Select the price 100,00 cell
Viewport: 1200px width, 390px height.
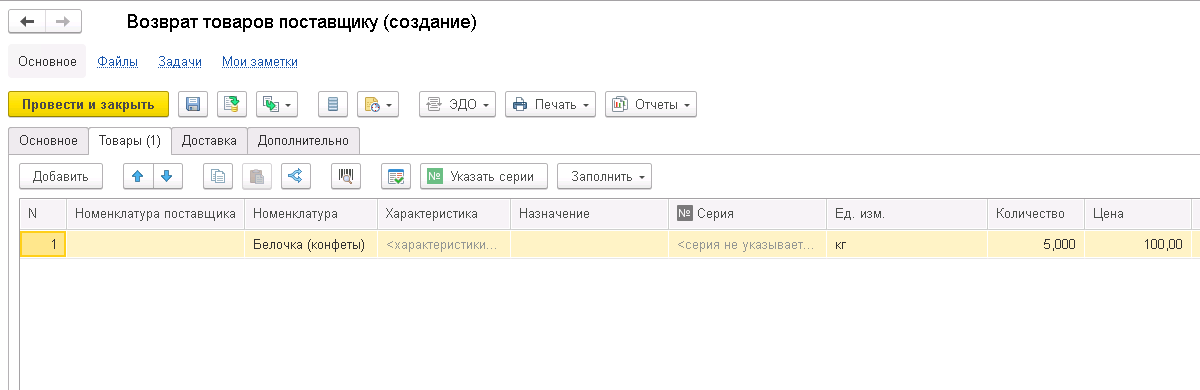pyautogui.click(x=1137, y=244)
